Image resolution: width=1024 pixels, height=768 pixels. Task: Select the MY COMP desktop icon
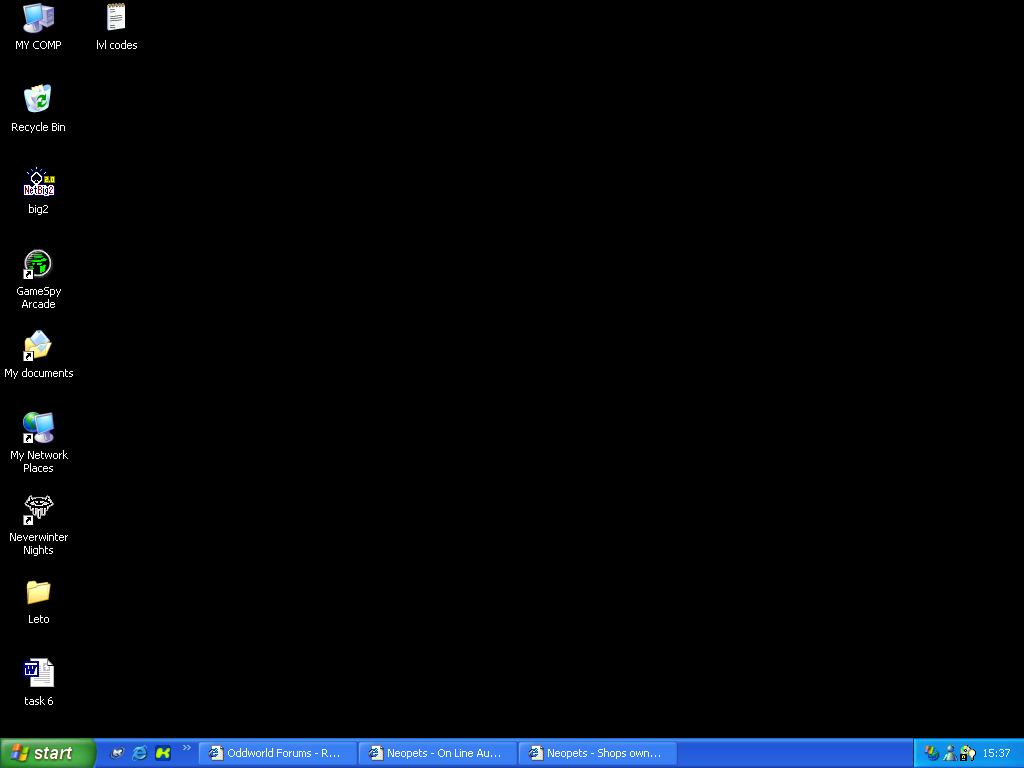[x=38, y=18]
